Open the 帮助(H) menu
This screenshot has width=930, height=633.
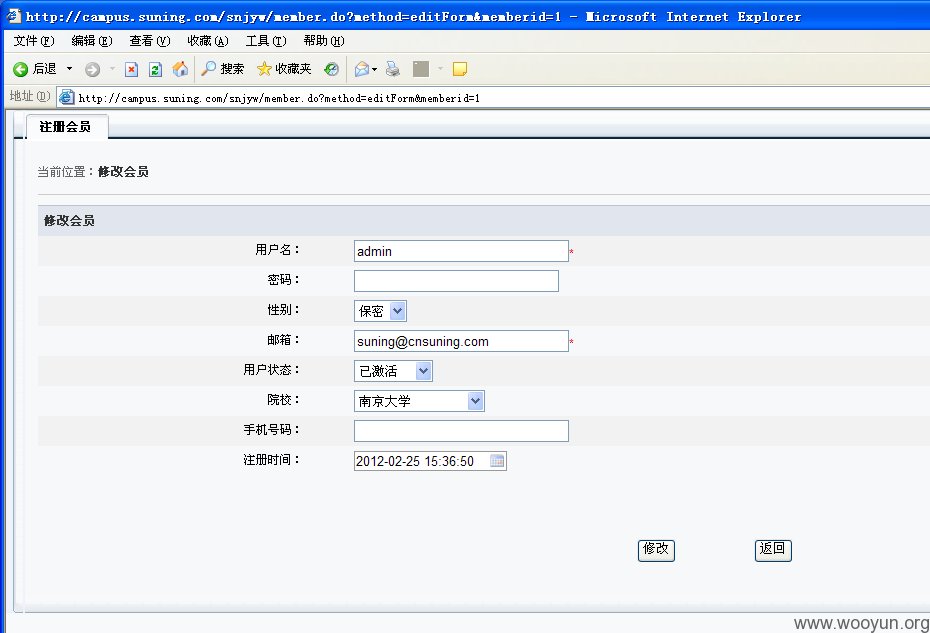point(324,40)
